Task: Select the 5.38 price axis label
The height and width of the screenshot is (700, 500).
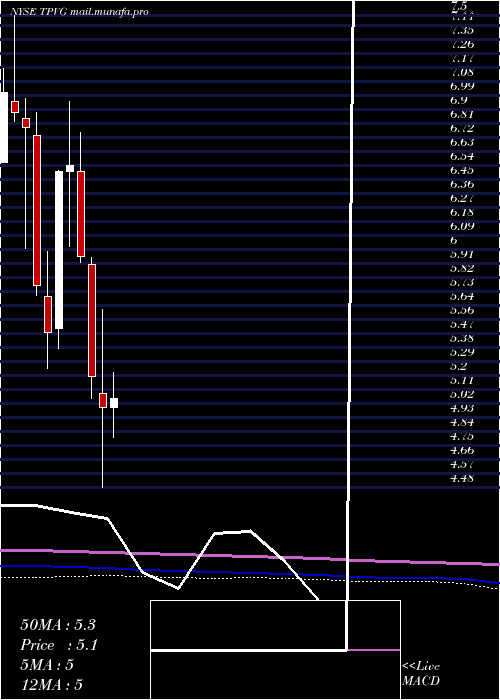Action: coord(462,338)
